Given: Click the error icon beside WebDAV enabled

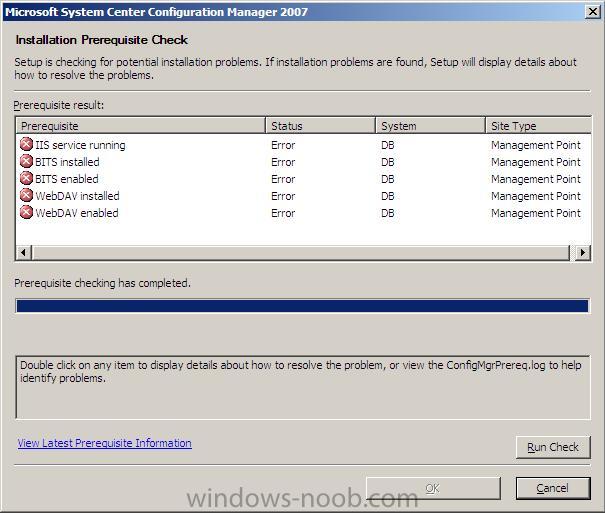Looking at the screenshot, I should point(26,213).
